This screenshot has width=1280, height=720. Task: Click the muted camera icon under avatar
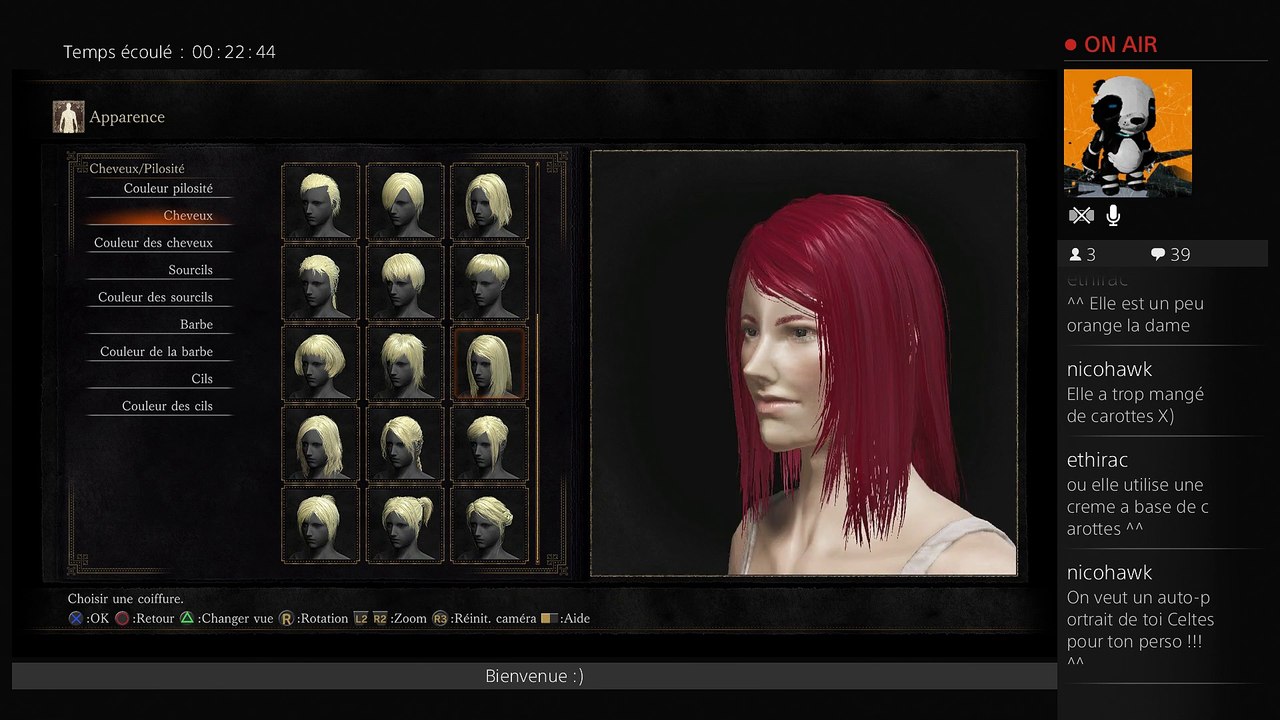(1081, 215)
